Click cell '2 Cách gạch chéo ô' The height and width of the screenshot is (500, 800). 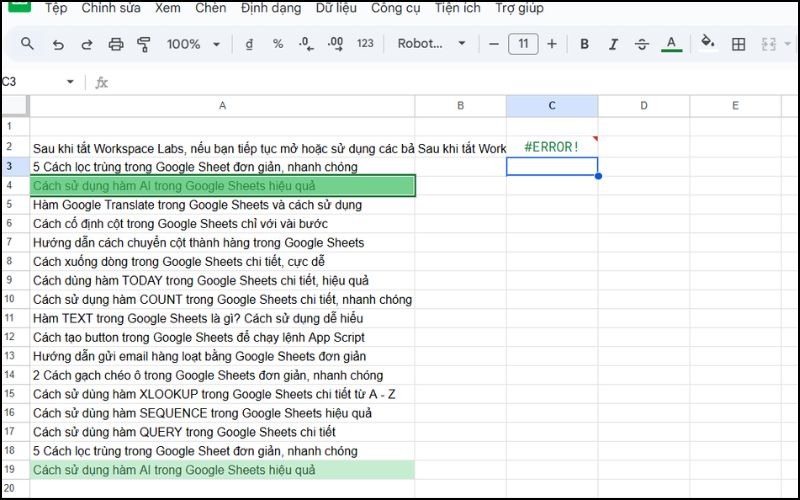[x=222, y=375]
